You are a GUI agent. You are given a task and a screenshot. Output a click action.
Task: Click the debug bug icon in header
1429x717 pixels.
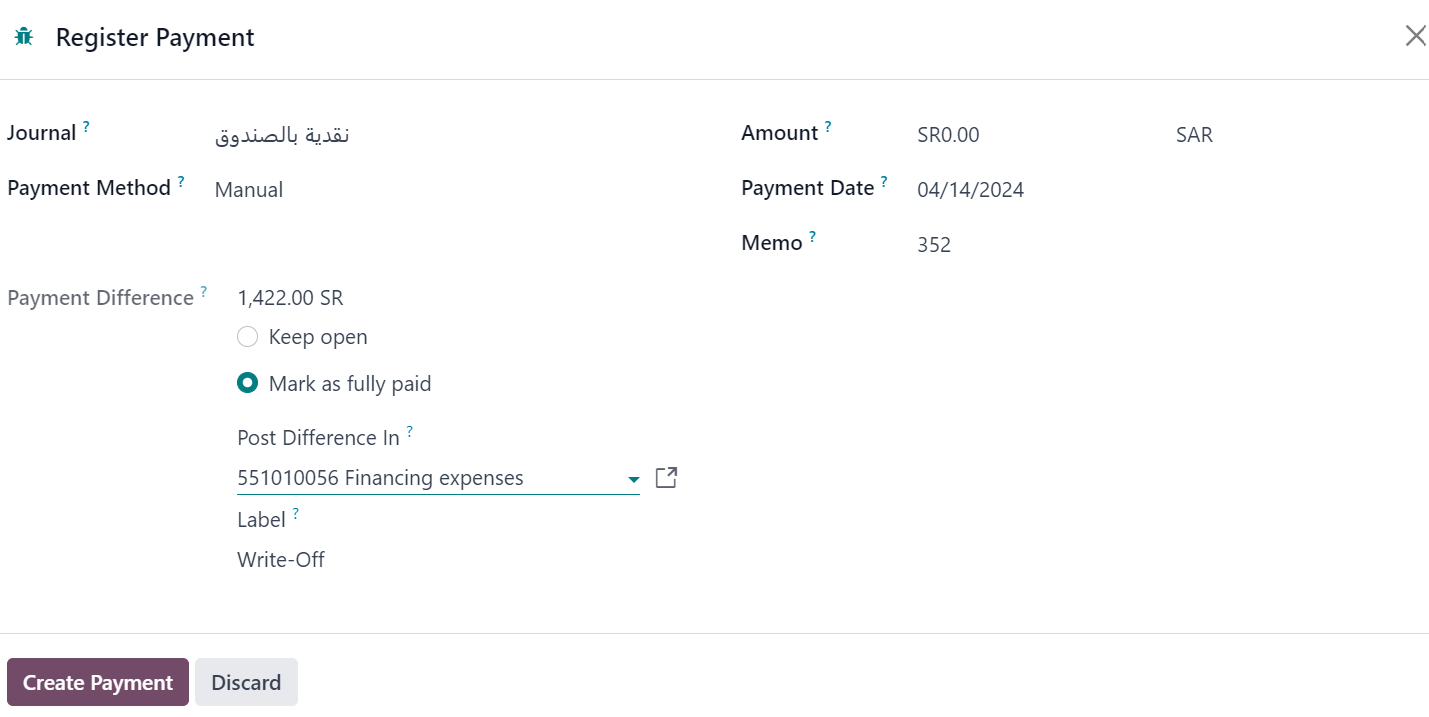[x=24, y=37]
